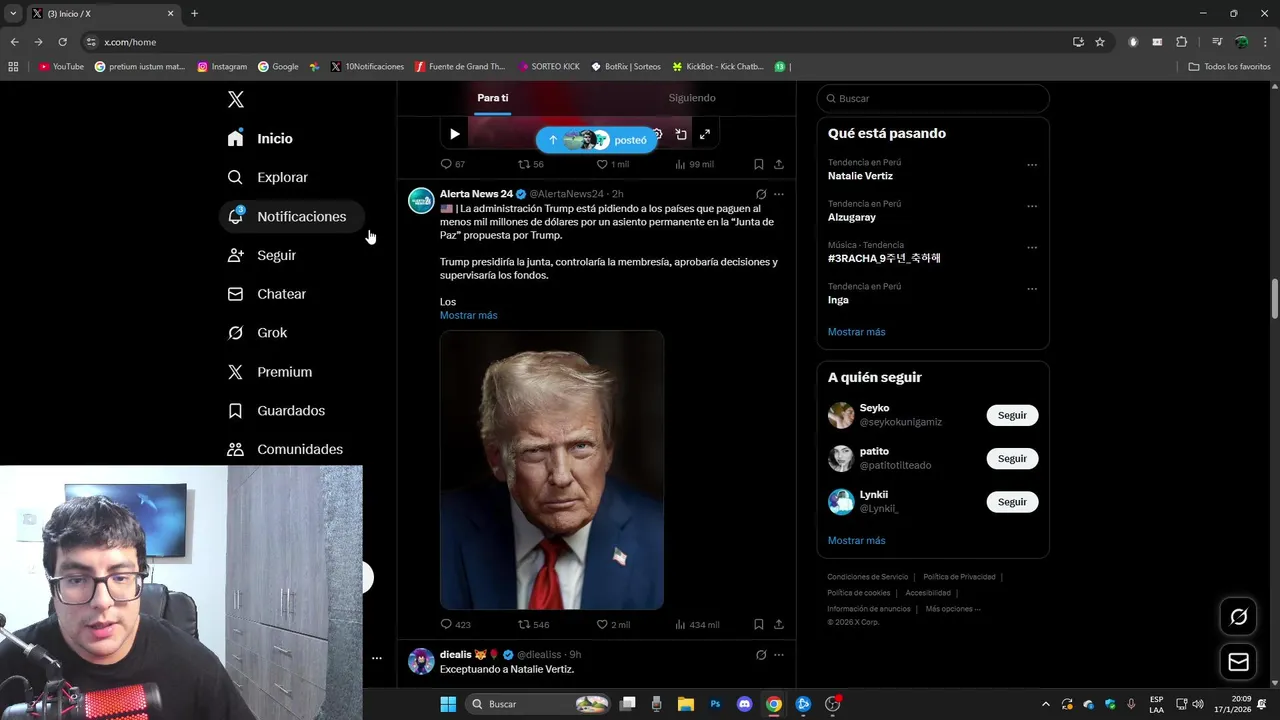Share the Alerta News 24 post
This screenshot has height=720, width=1280.
[779, 625]
